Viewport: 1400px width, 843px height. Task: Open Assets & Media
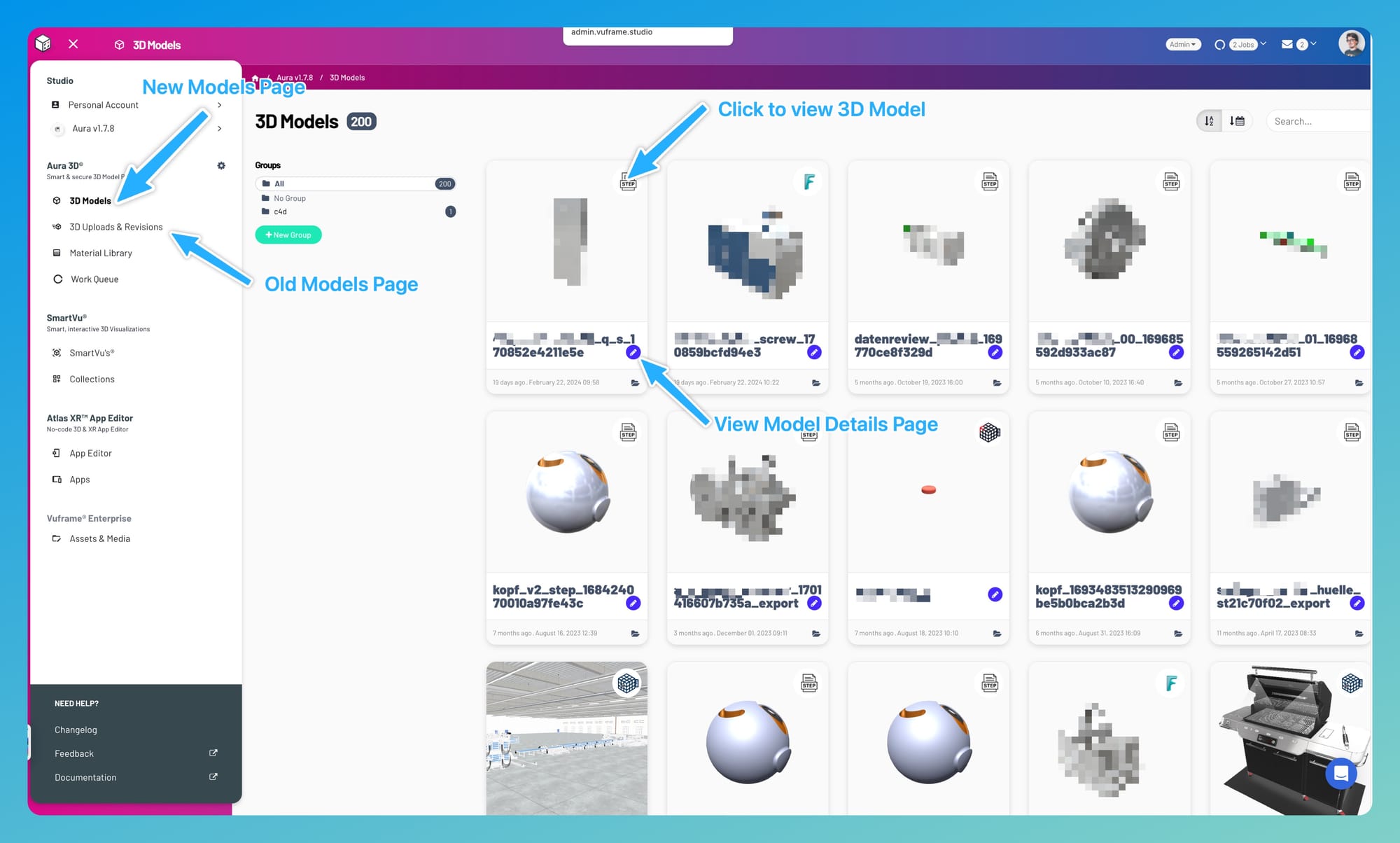click(x=99, y=539)
